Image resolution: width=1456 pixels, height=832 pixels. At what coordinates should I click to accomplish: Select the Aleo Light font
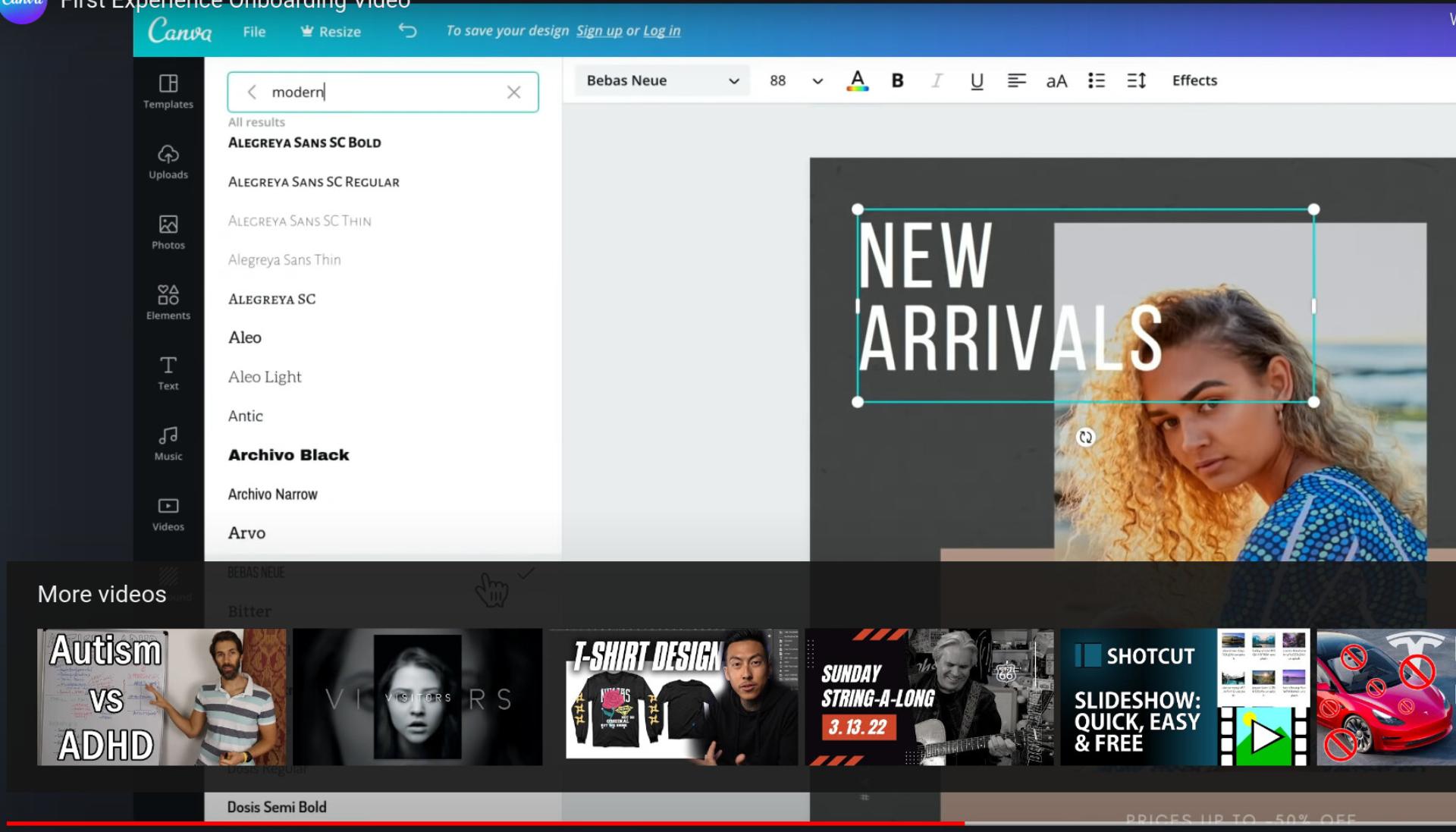pos(265,377)
